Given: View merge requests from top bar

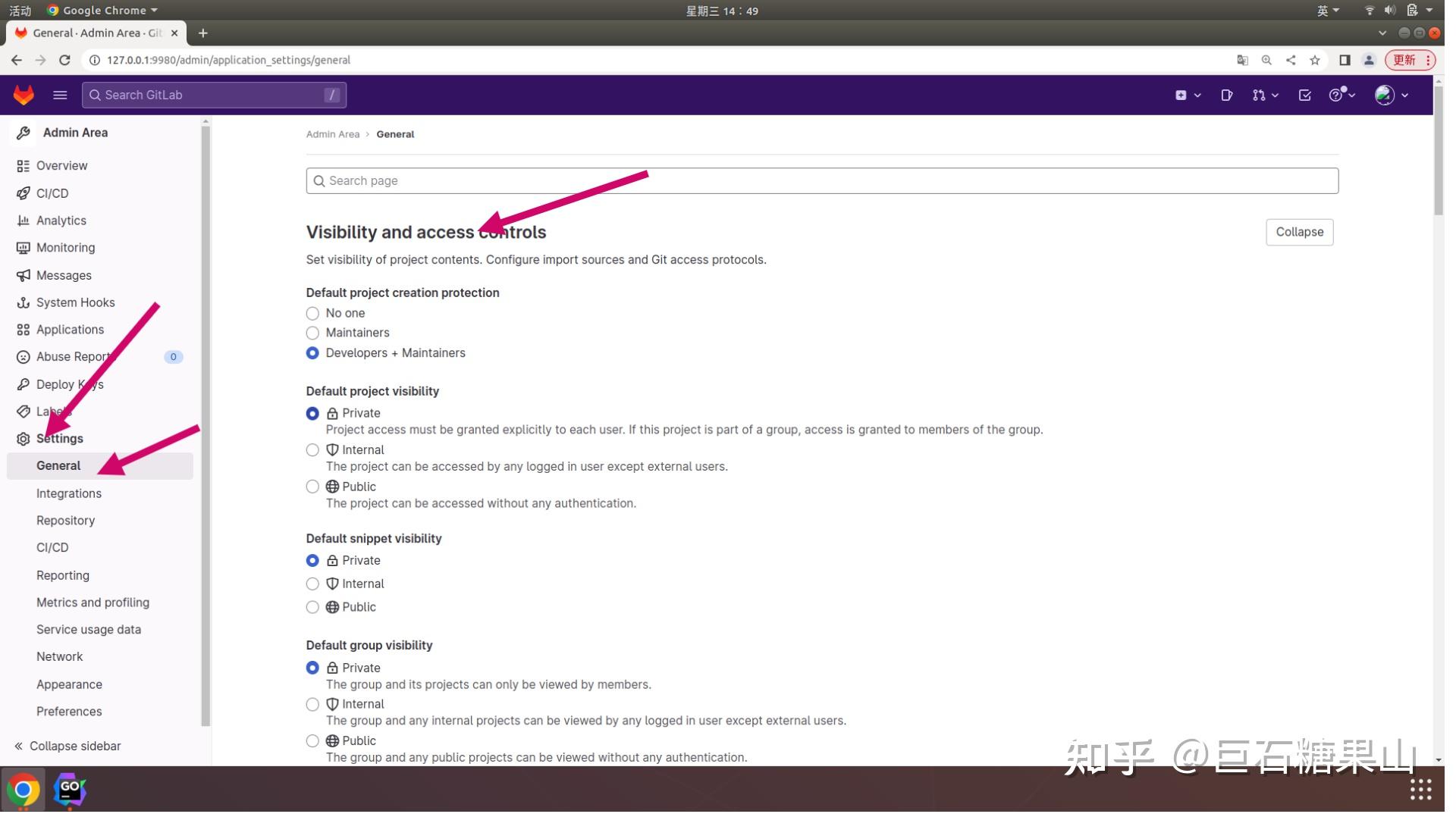Looking at the screenshot, I should click(x=1259, y=95).
